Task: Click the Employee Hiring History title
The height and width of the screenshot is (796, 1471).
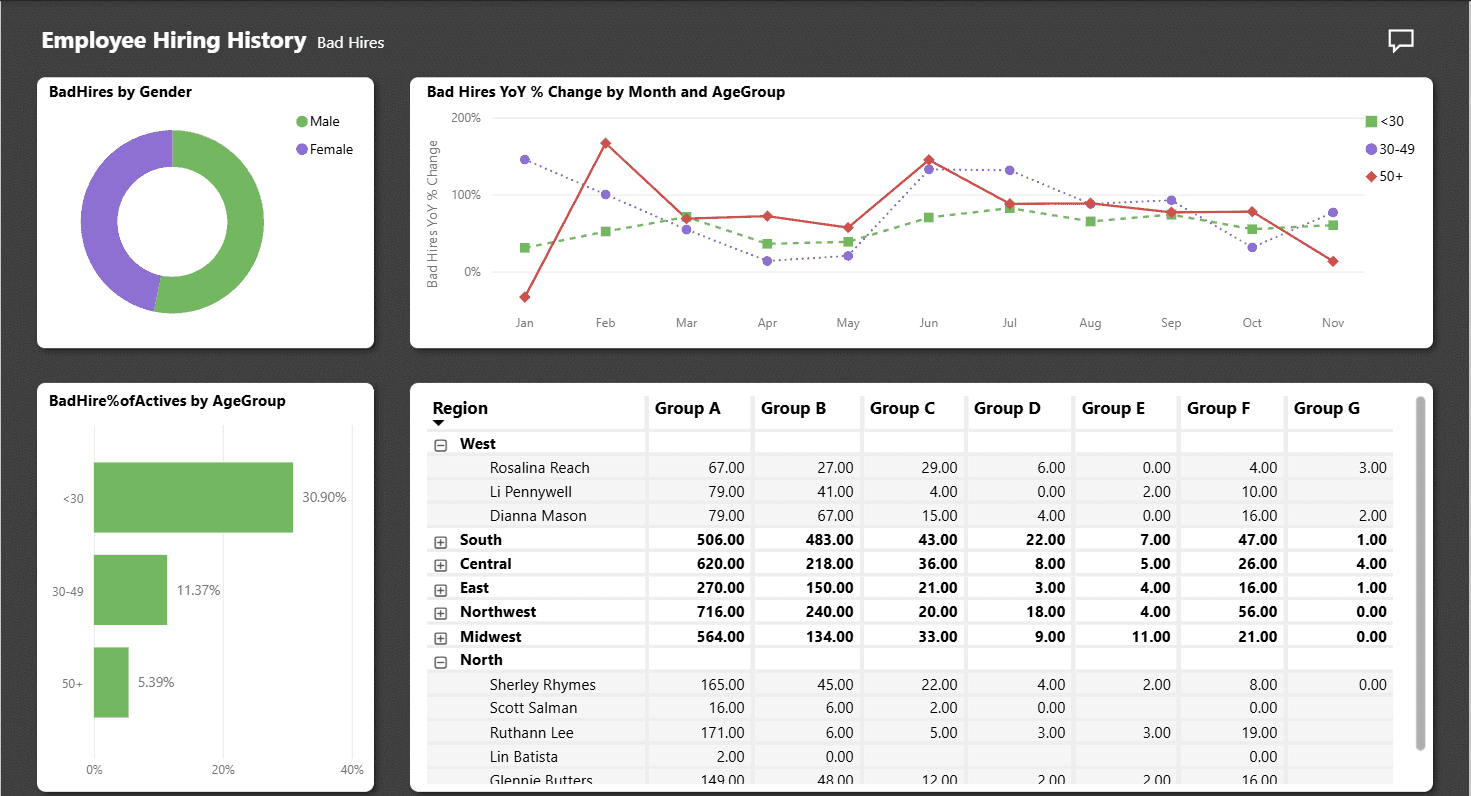Action: coord(174,41)
